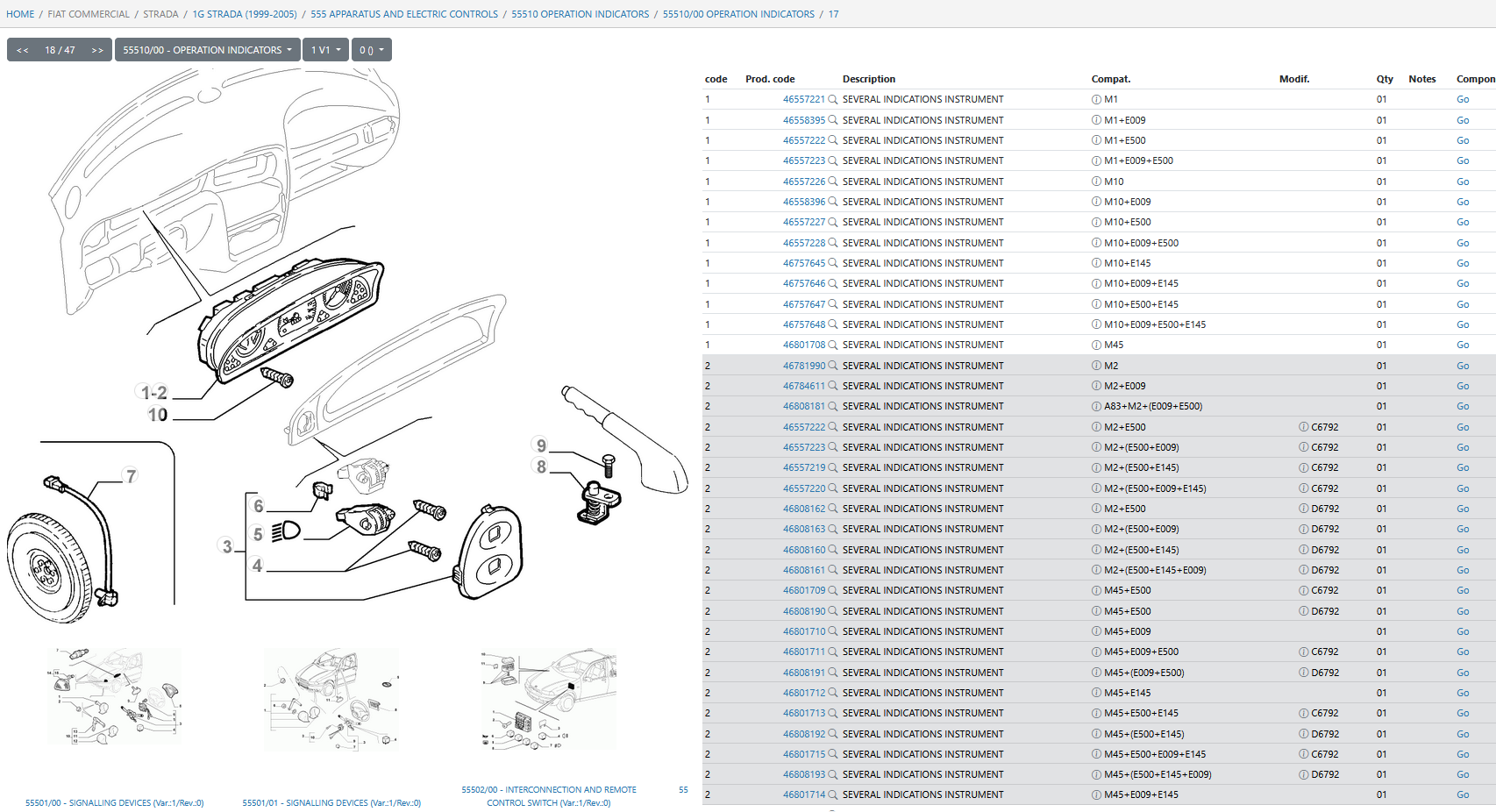Open the 0 () revision dropdown

point(372,50)
